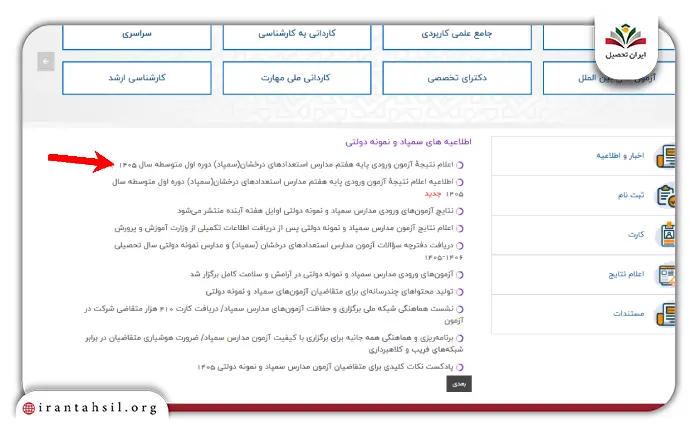Open the دکترای تخصصی category box
Screen dimensions: 700x430
coord(457,78)
